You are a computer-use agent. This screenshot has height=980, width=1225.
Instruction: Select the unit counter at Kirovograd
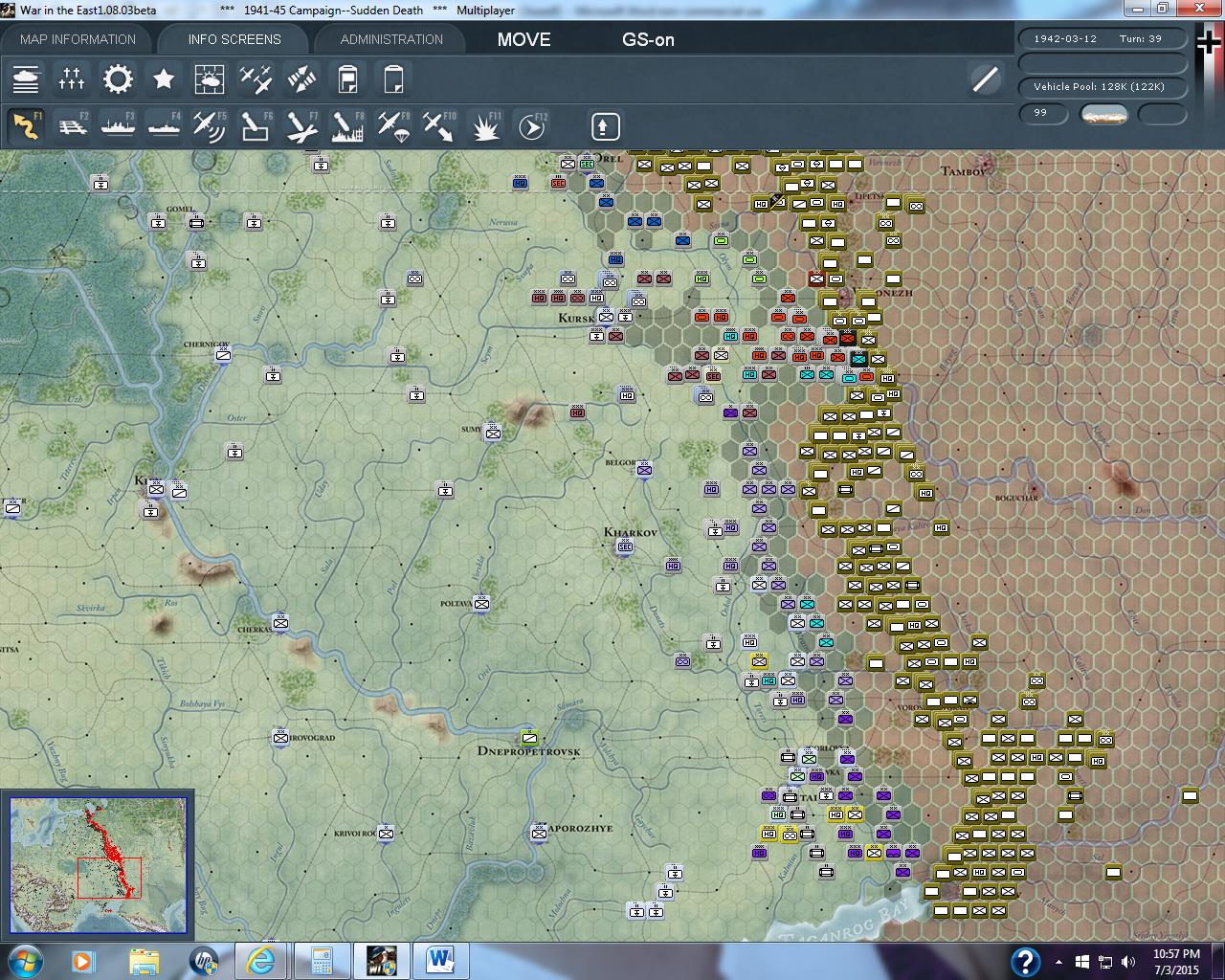tap(280, 737)
